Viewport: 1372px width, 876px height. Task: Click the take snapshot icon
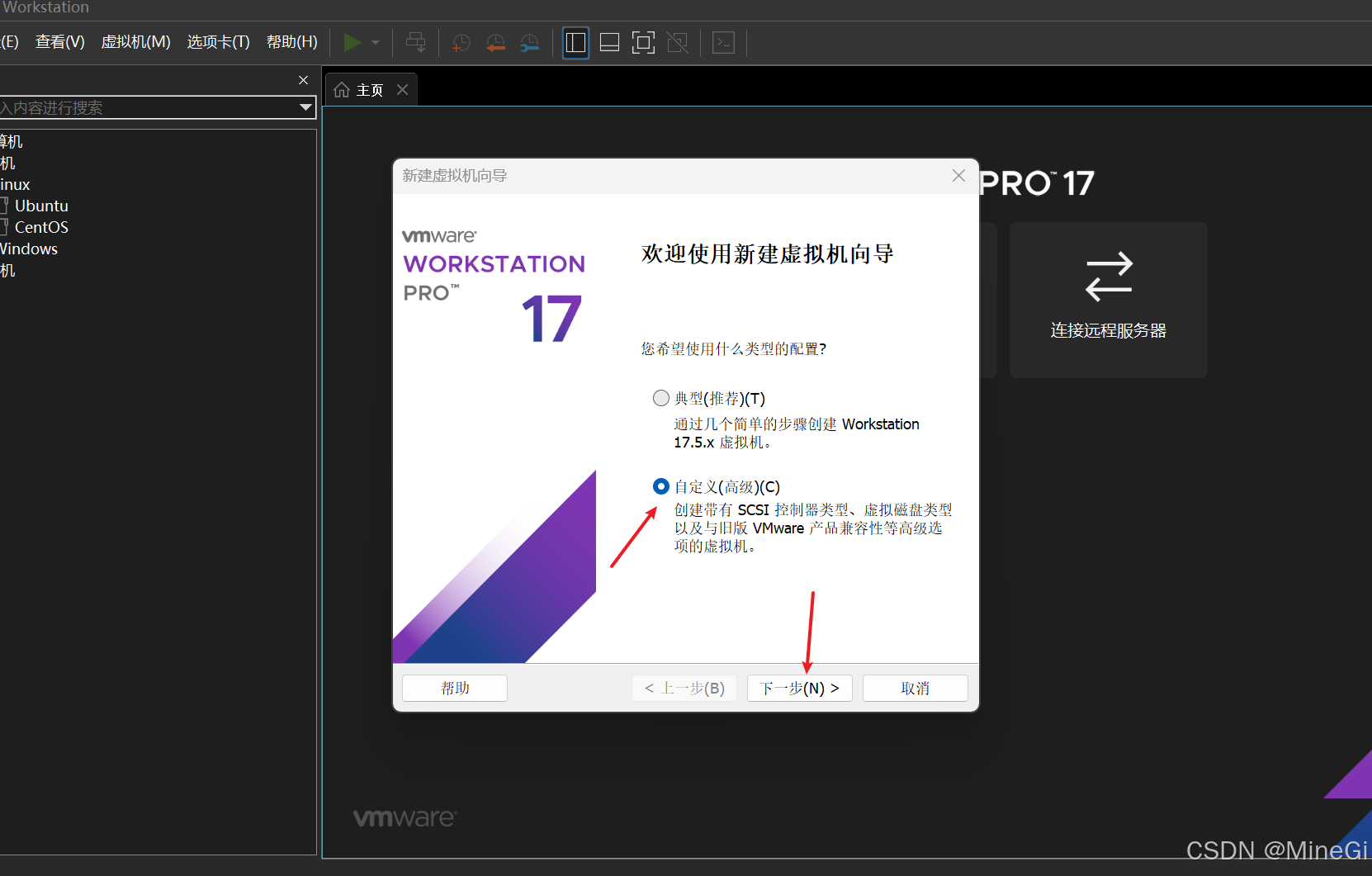(461, 43)
